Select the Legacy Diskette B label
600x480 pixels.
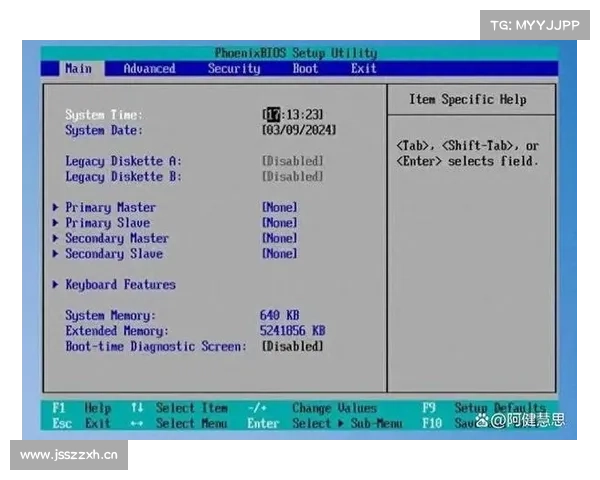123,176
